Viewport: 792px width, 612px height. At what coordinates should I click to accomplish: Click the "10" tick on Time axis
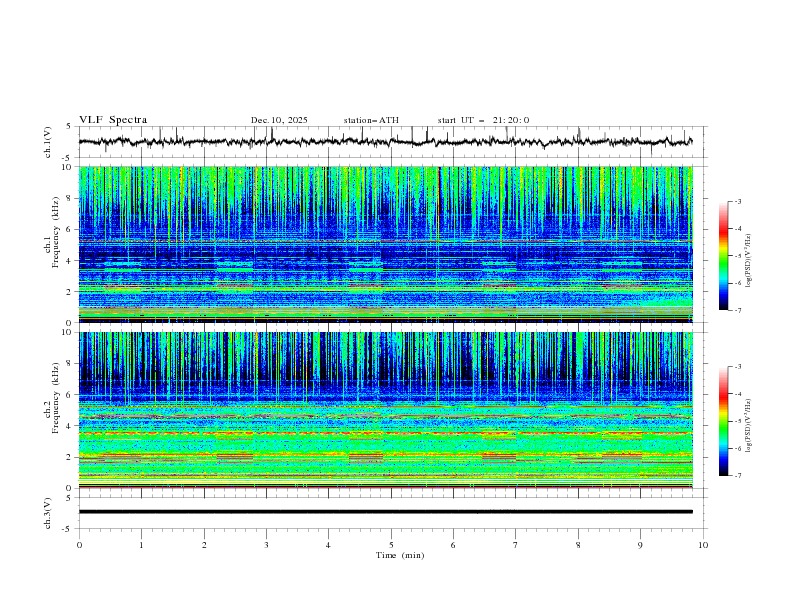(703, 545)
